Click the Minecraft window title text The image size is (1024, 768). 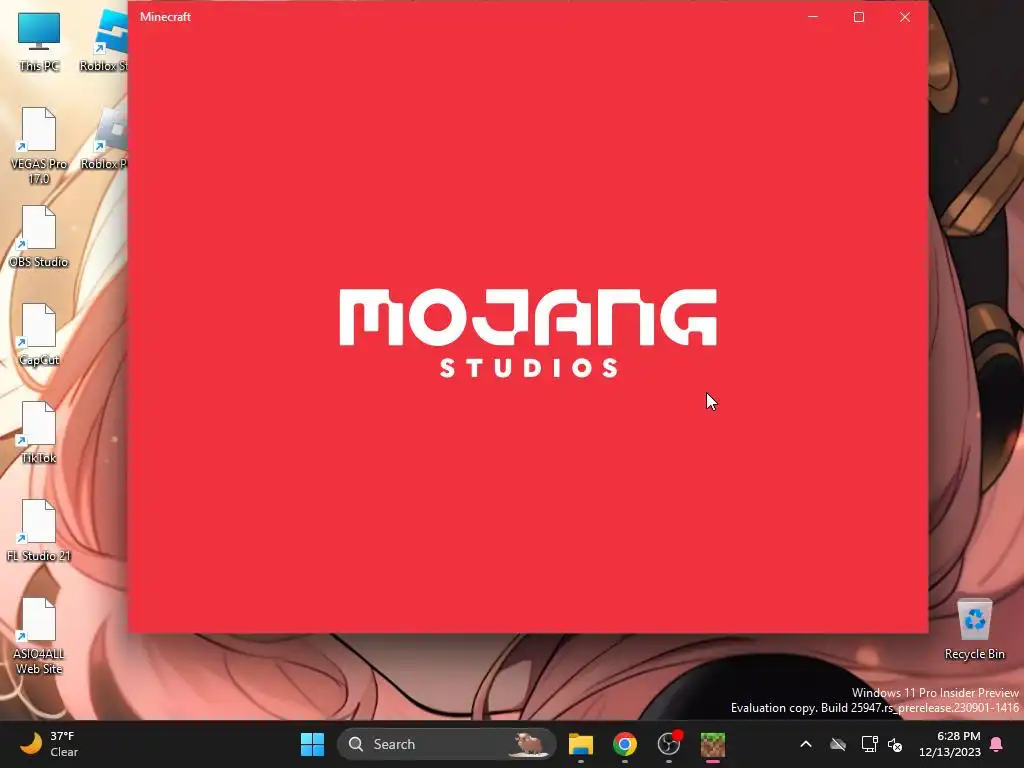[x=165, y=17]
